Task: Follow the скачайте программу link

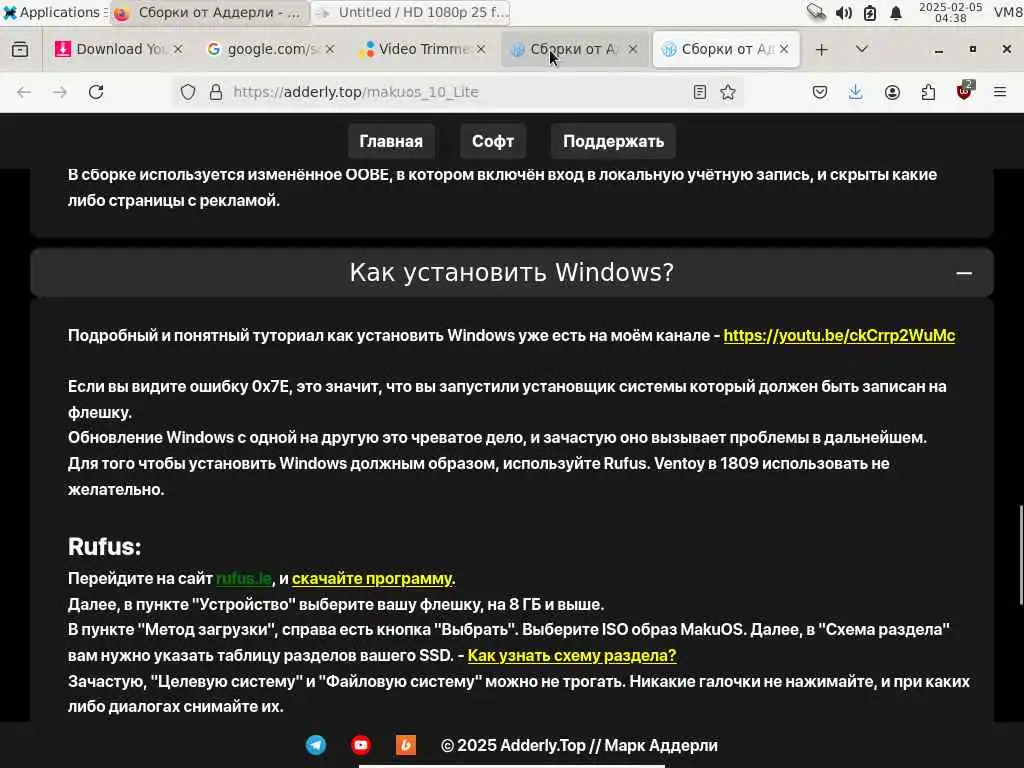Action: point(372,579)
